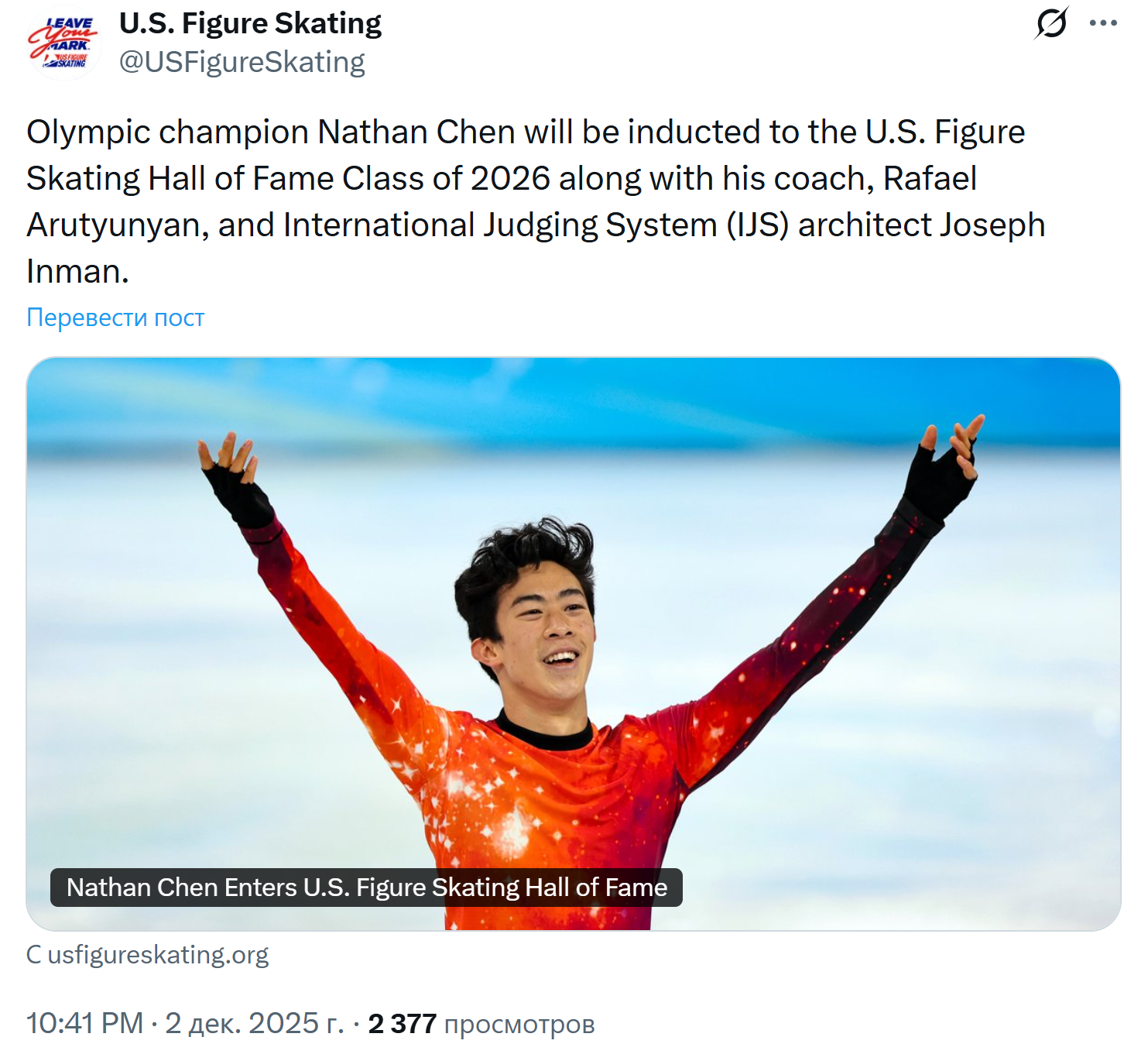Viewport: 1148px width, 1061px height.
Task: Open the U.S. Figure Skating display name
Action: (250, 24)
